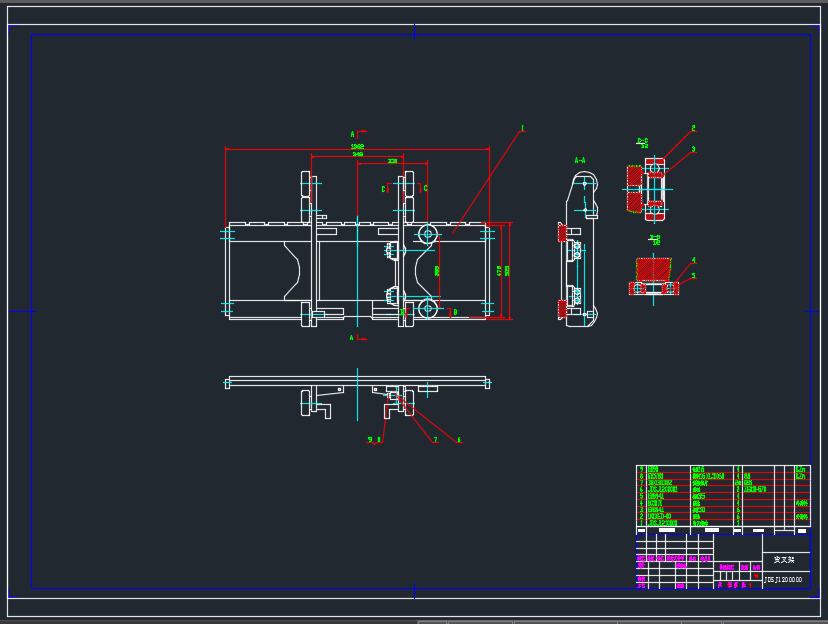The height and width of the screenshot is (624, 828).
Task: Select part balloon number 3
Action: click(x=693, y=149)
